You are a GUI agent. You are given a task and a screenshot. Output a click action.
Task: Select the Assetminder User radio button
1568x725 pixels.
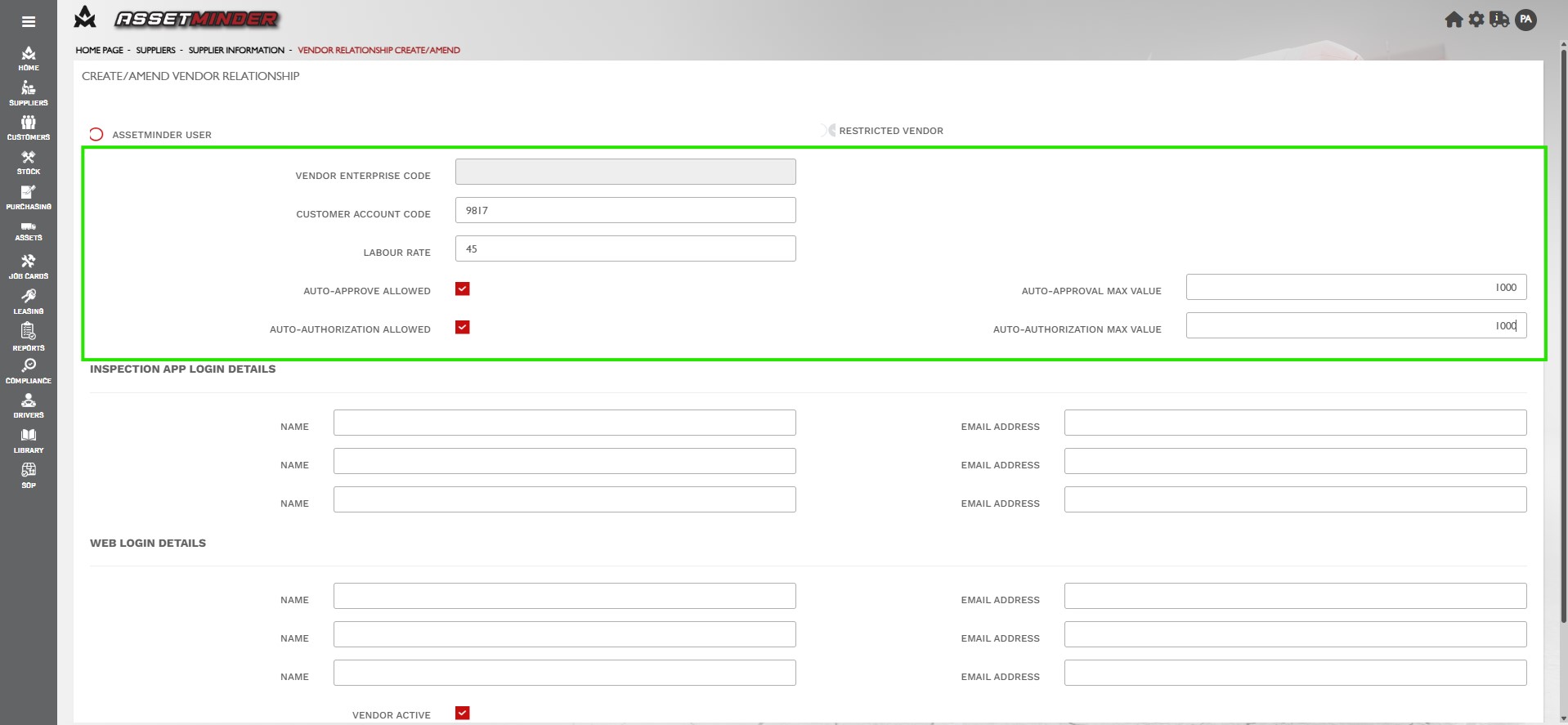click(96, 134)
